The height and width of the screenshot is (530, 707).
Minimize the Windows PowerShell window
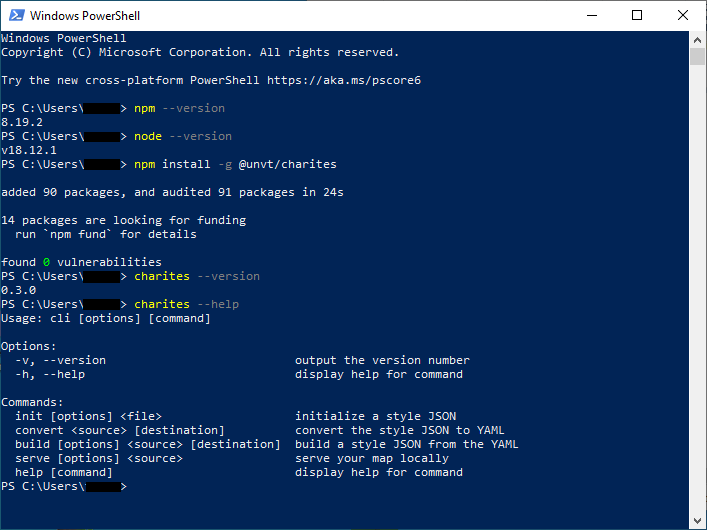591,16
